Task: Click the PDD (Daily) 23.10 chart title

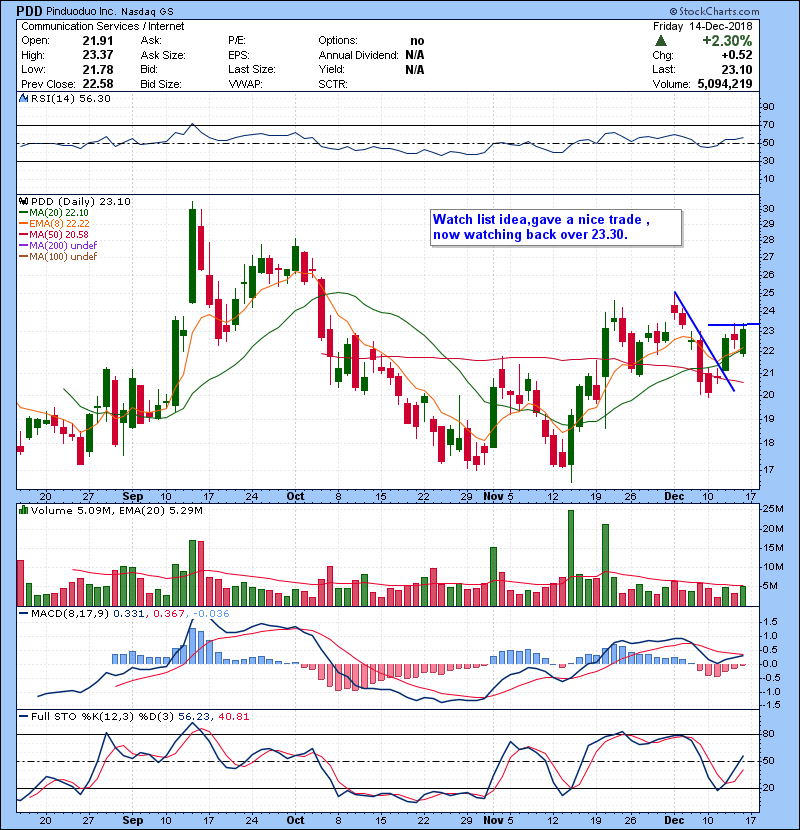Action: click(x=80, y=202)
